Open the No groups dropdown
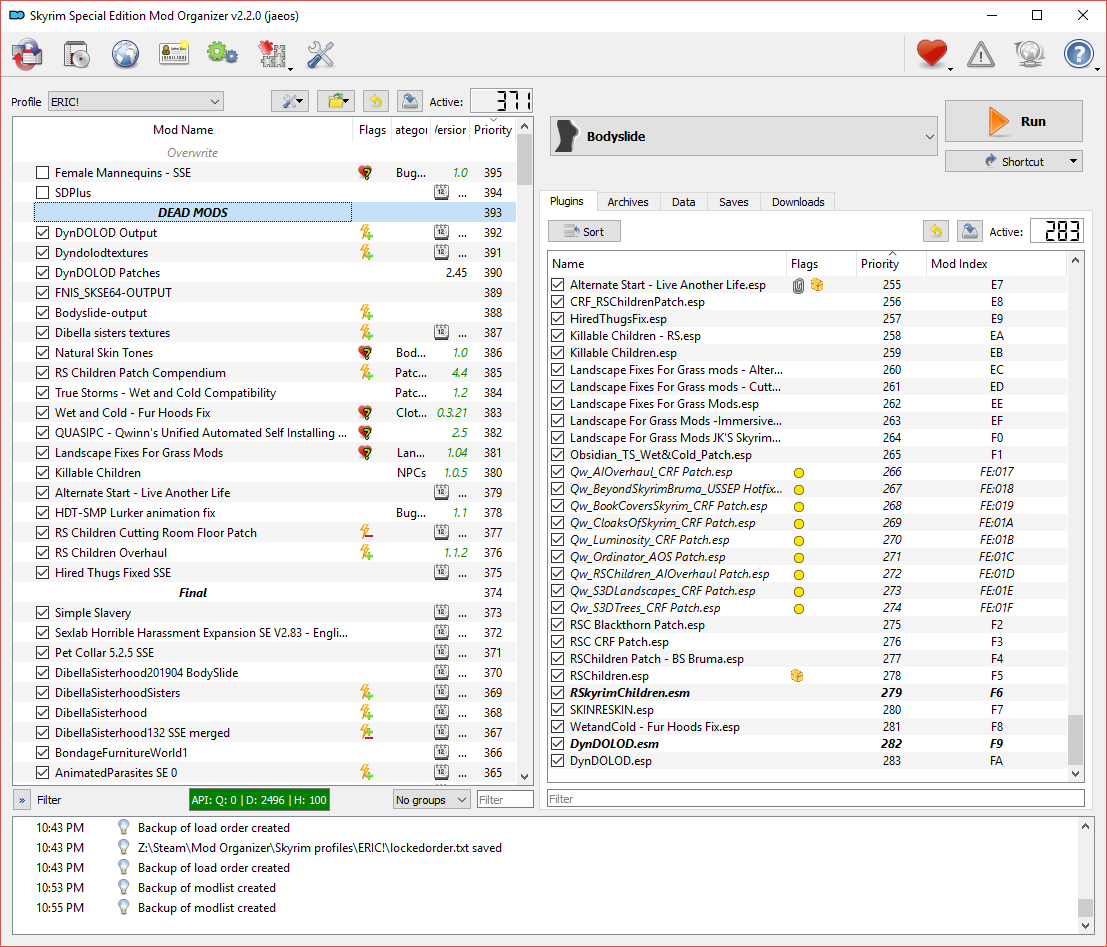 (x=431, y=799)
